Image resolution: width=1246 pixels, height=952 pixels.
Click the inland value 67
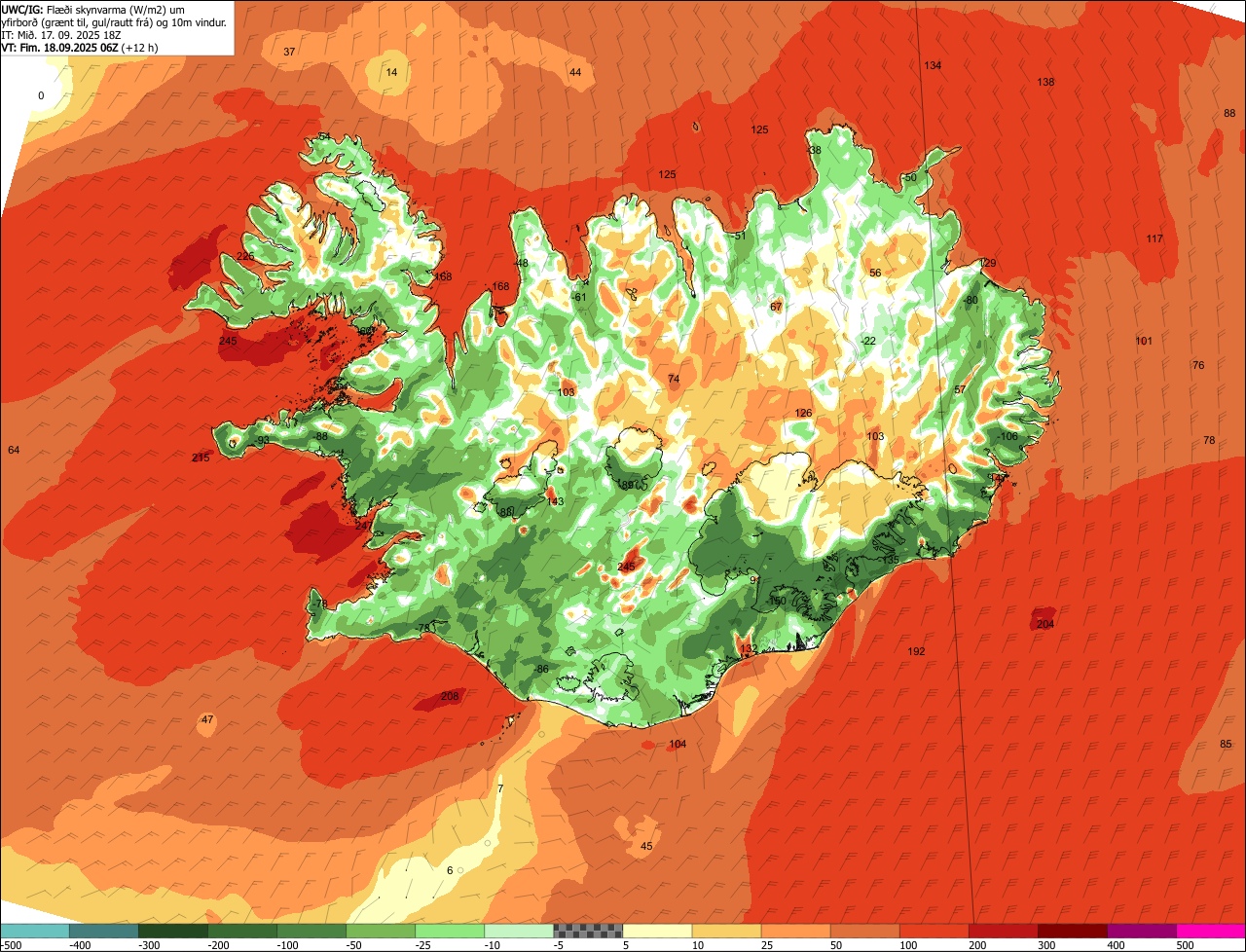[x=776, y=308]
